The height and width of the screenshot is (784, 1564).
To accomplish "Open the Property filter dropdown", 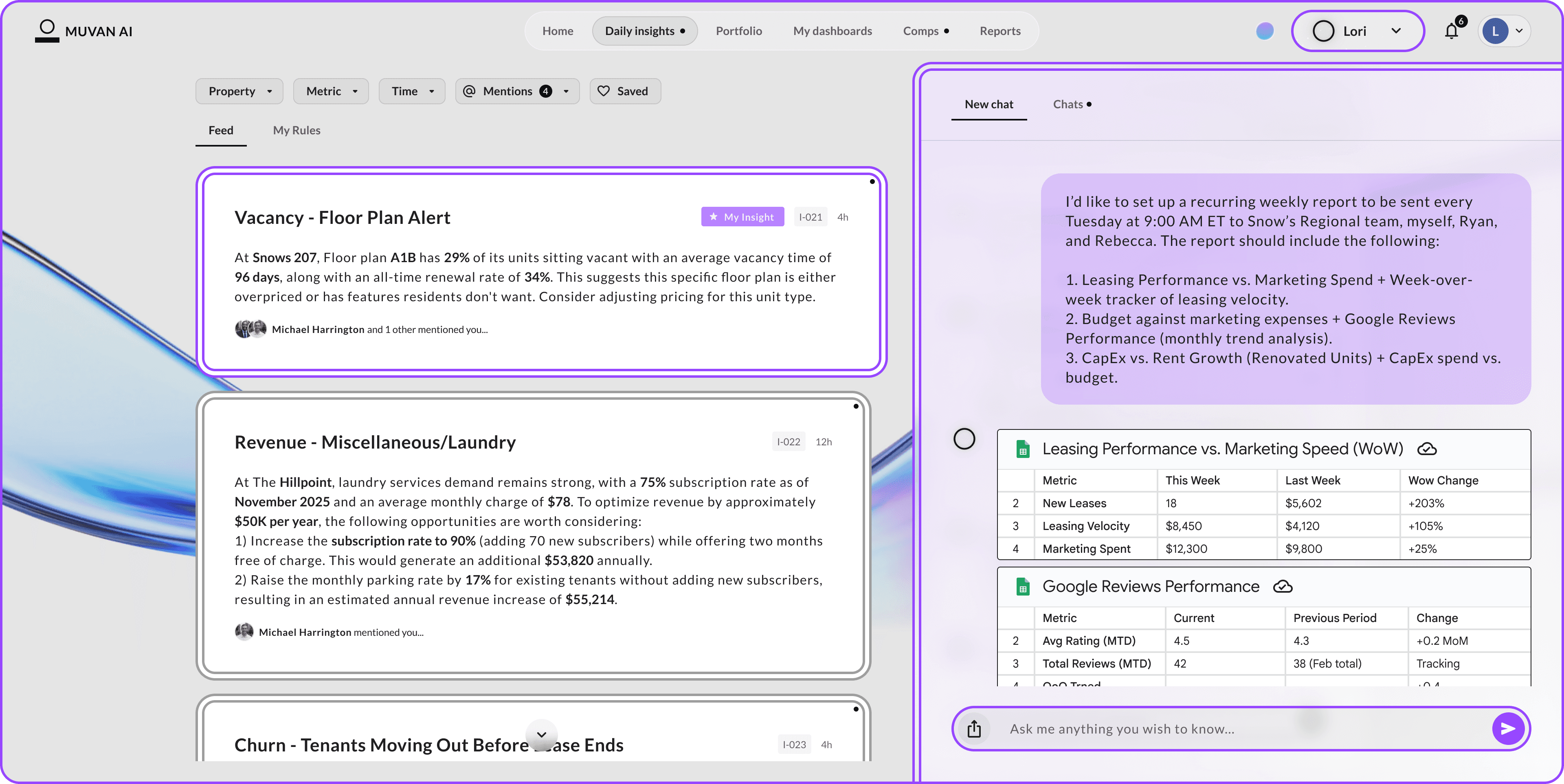I will 239,91.
